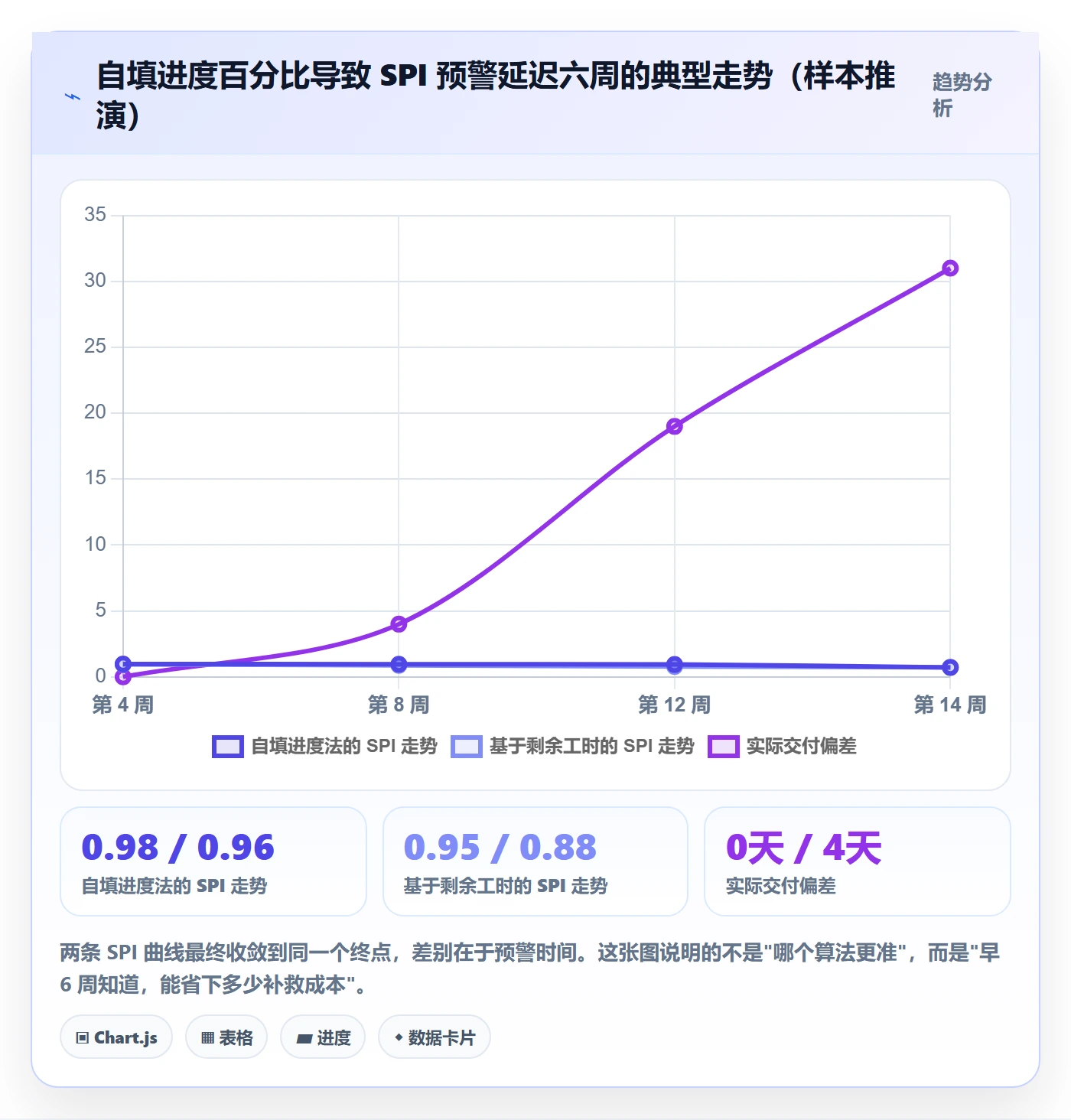Hide the 实际交付偏差 series via its legend label
The height and width of the screenshot is (1120, 1071).
click(x=801, y=747)
